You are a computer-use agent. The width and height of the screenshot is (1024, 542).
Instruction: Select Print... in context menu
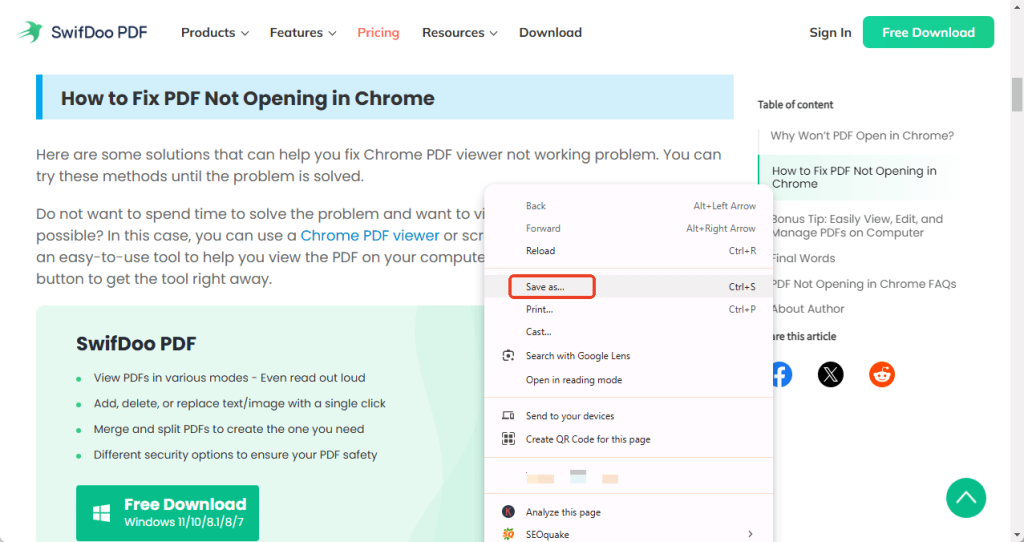pyautogui.click(x=629, y=310)
